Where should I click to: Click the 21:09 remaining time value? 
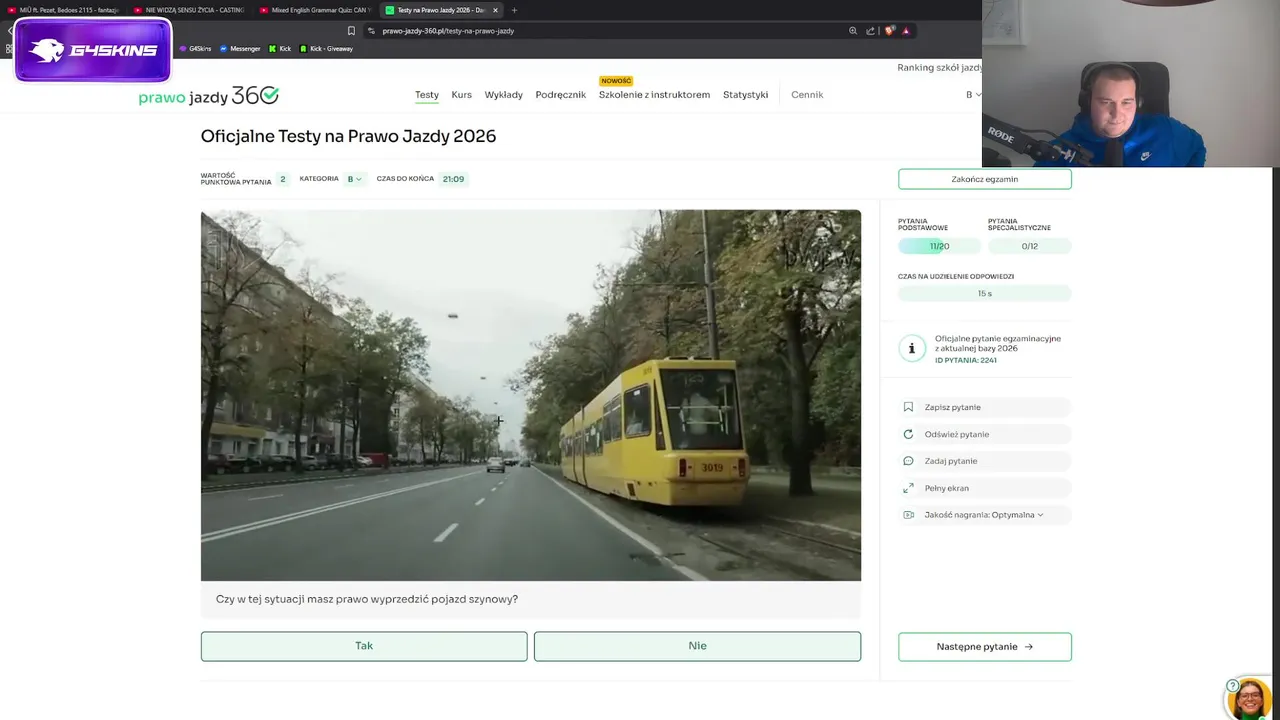[x=453, y=179]
